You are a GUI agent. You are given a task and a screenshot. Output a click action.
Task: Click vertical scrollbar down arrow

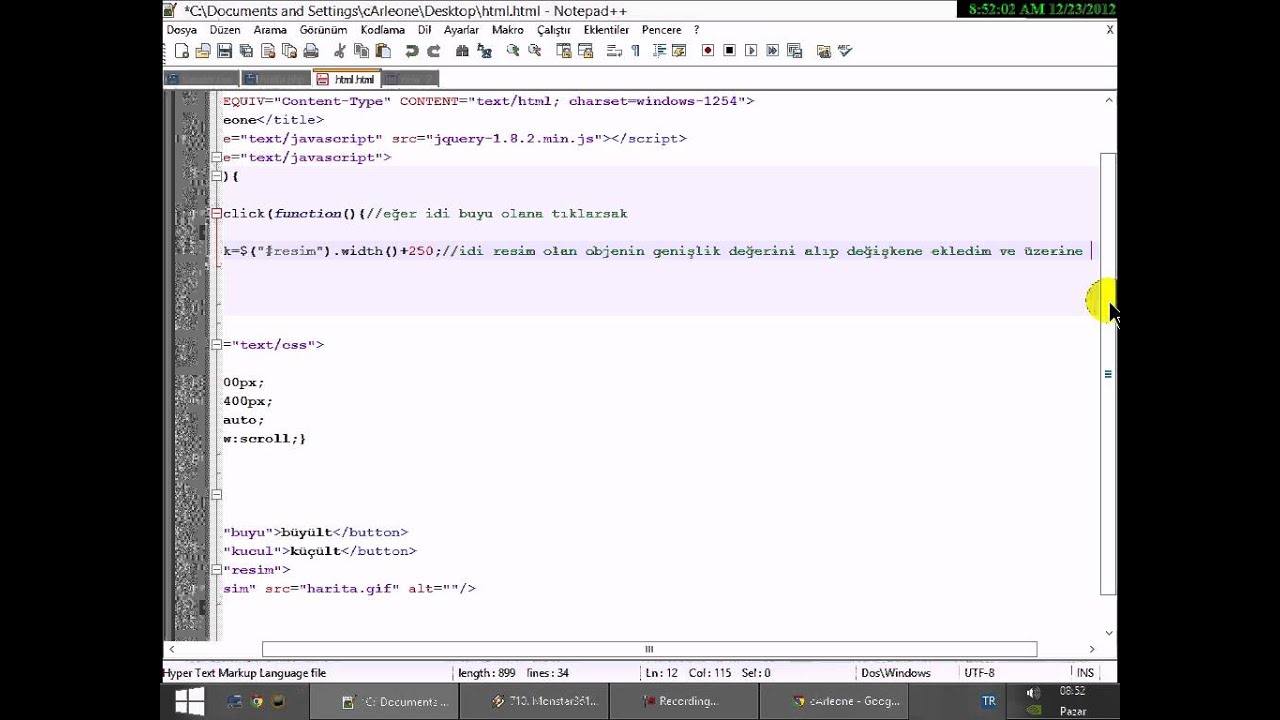[x=1108, y=632]
